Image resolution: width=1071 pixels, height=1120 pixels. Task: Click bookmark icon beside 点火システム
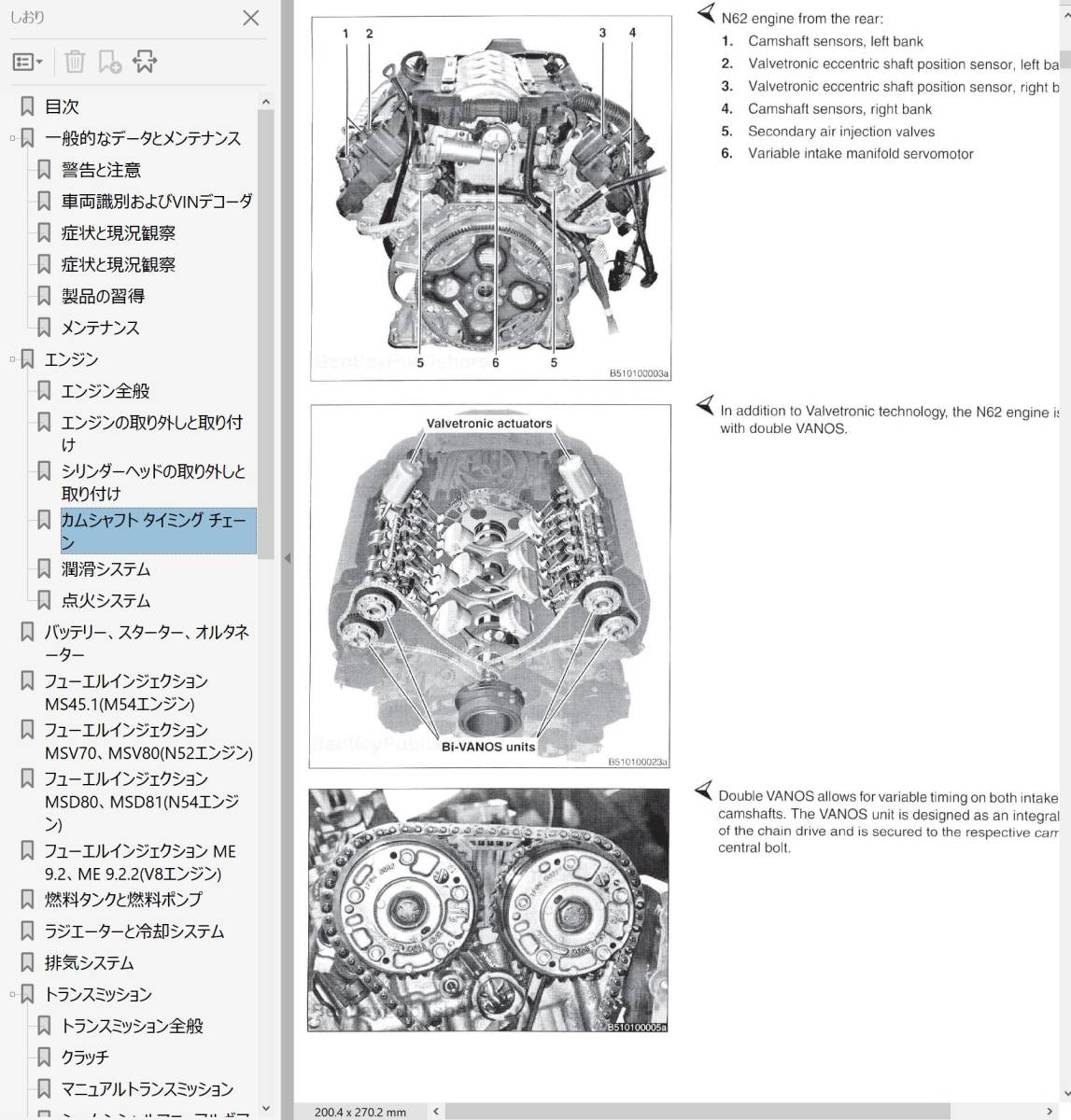coord(44,601)
